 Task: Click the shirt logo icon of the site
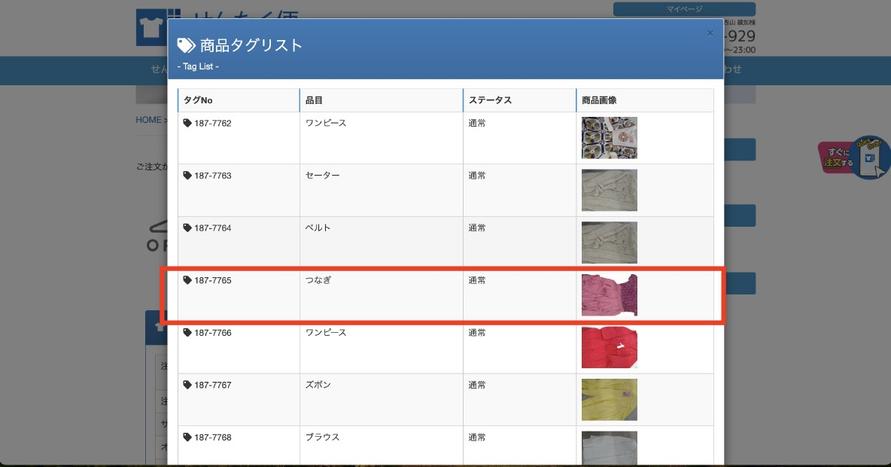(x=152, y=28)
